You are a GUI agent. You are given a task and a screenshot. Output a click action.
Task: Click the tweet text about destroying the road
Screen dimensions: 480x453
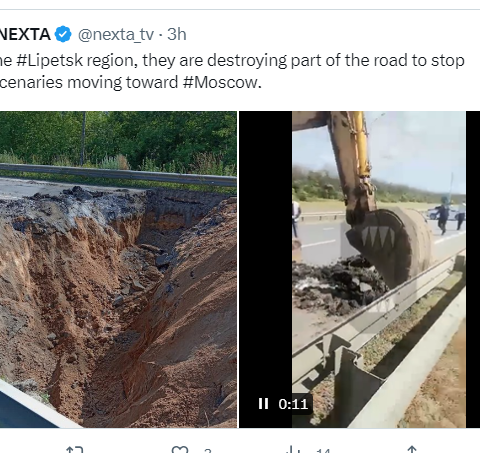pos(232,71)
